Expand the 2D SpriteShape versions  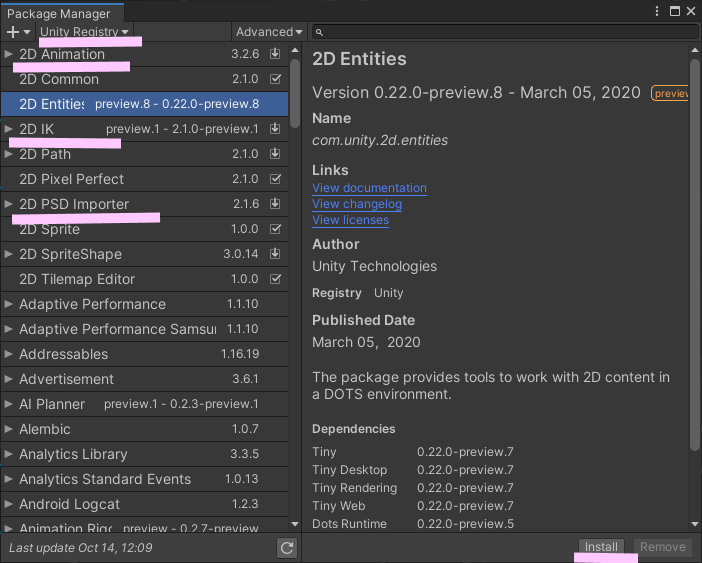(8, 254)
